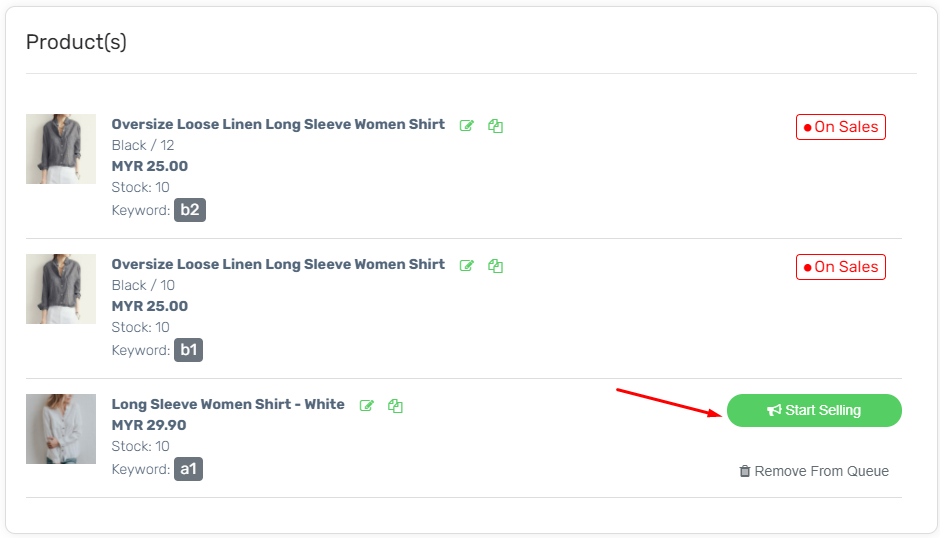
Task: Click copy icon for Black / 10 shirt
Action: coord(495,266)
